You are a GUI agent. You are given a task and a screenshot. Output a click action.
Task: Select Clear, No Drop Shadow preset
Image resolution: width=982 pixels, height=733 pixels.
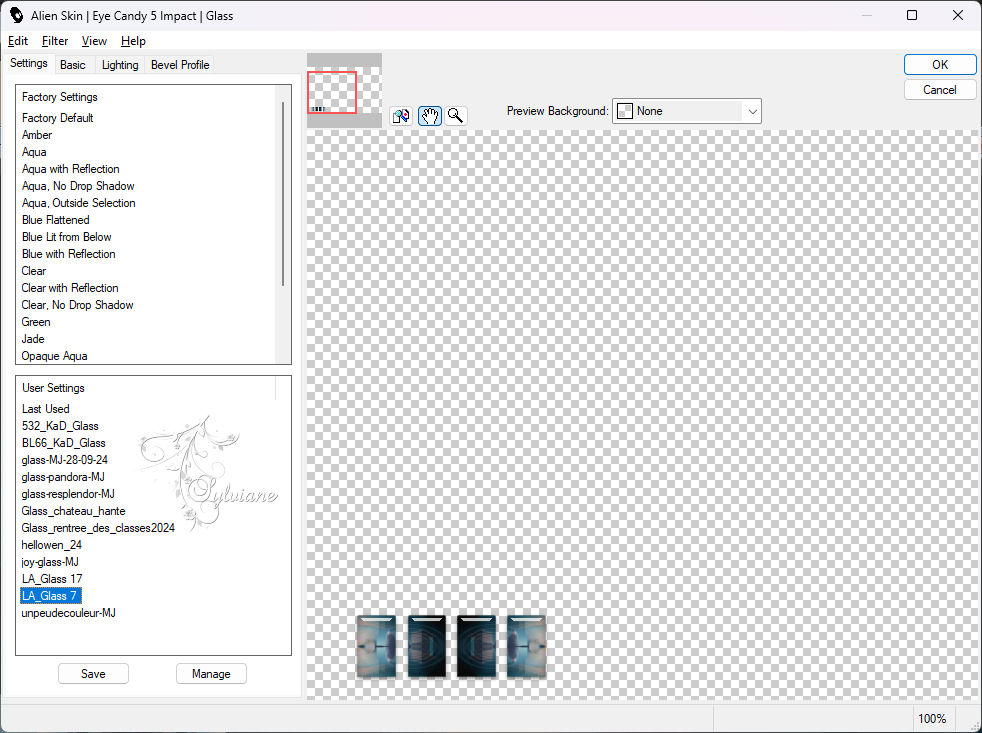click(77, 304)
